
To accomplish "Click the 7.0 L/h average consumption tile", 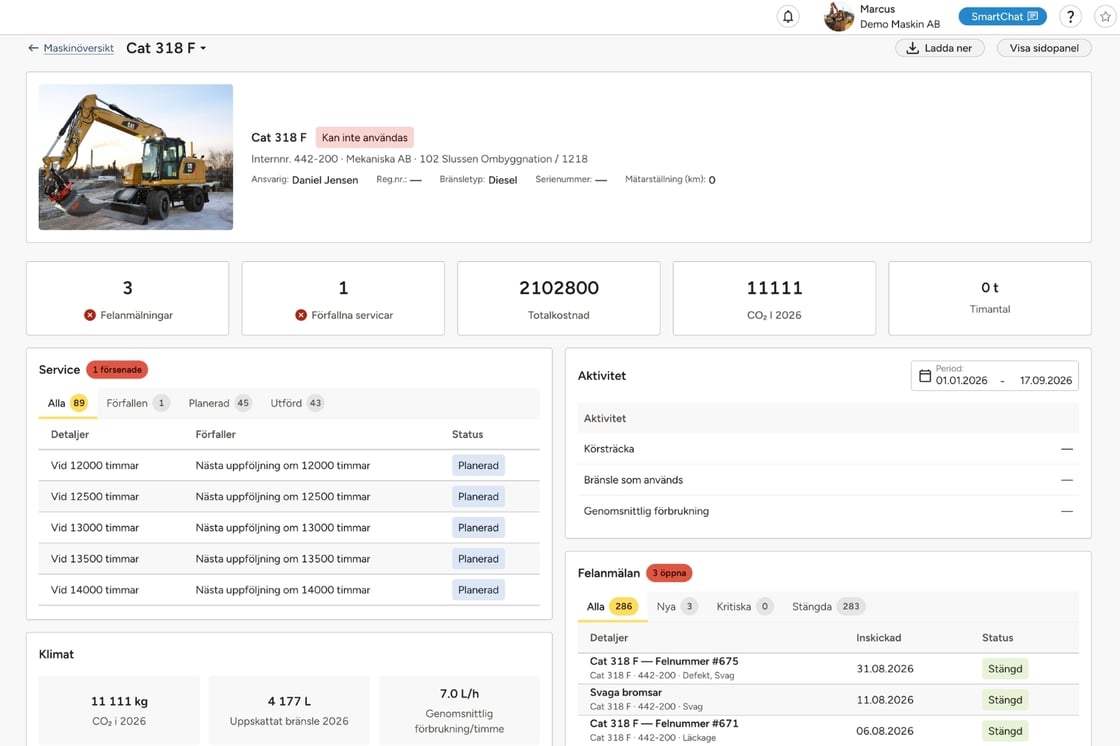I will coord(459,710).
